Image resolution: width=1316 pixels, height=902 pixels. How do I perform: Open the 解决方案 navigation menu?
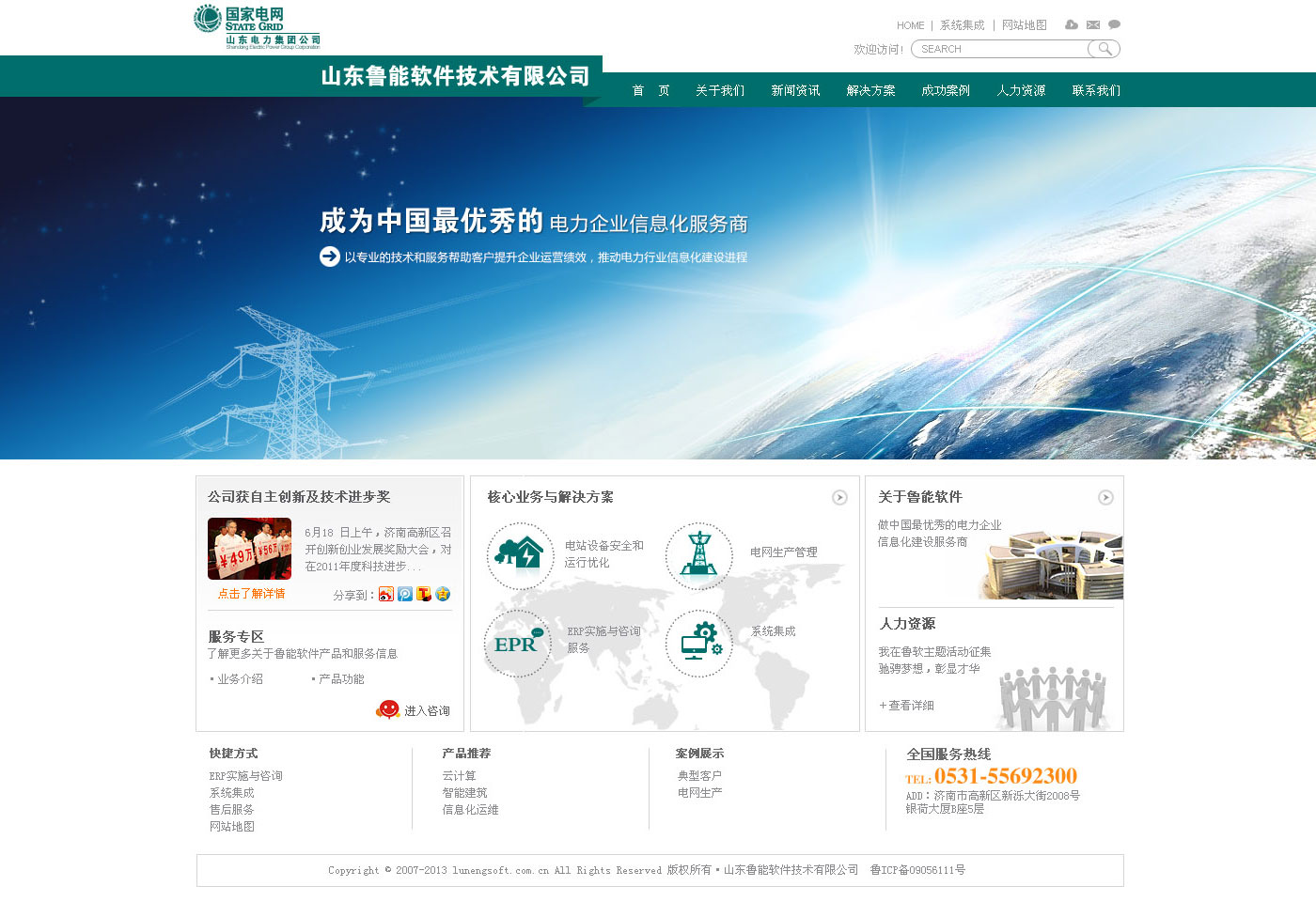870,90
